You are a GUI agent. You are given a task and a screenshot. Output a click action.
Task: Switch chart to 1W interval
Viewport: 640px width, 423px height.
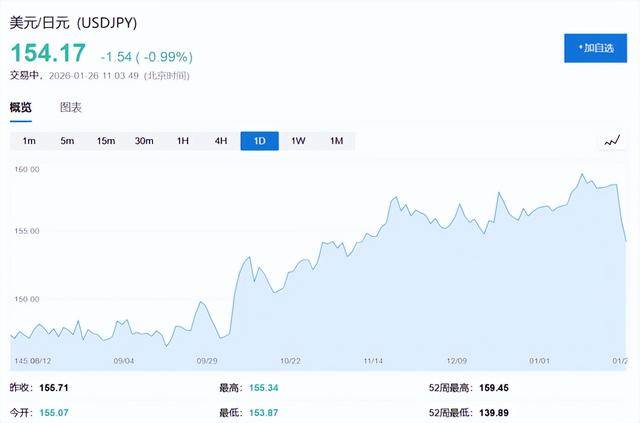(x=298, y=141)
